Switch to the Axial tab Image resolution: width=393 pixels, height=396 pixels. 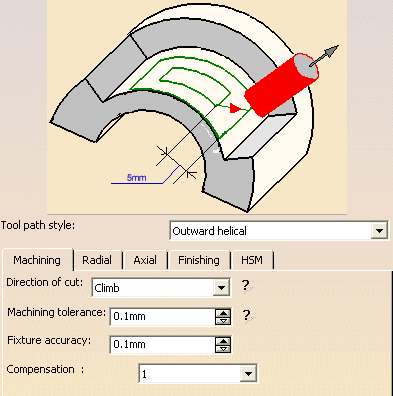pos(145,260)
